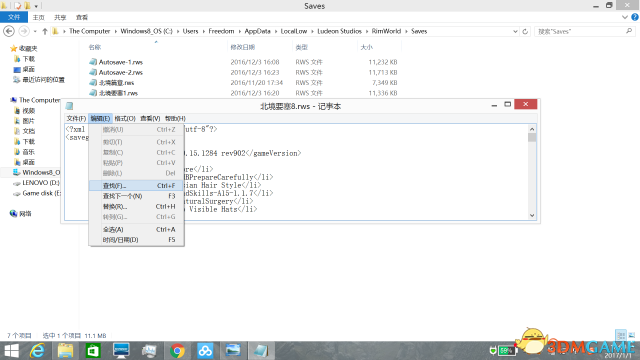Viewport: 640px width, 360px height.
Task: Open 图片 folder in sidebar
Action: (x=24, y=121)
